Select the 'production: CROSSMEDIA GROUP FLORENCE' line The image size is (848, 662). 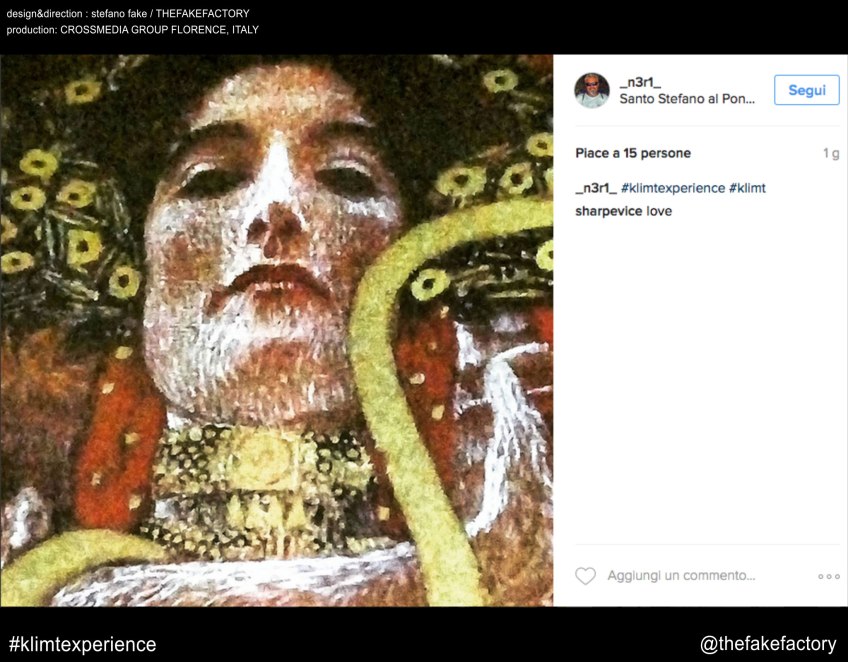coord(132,30)
